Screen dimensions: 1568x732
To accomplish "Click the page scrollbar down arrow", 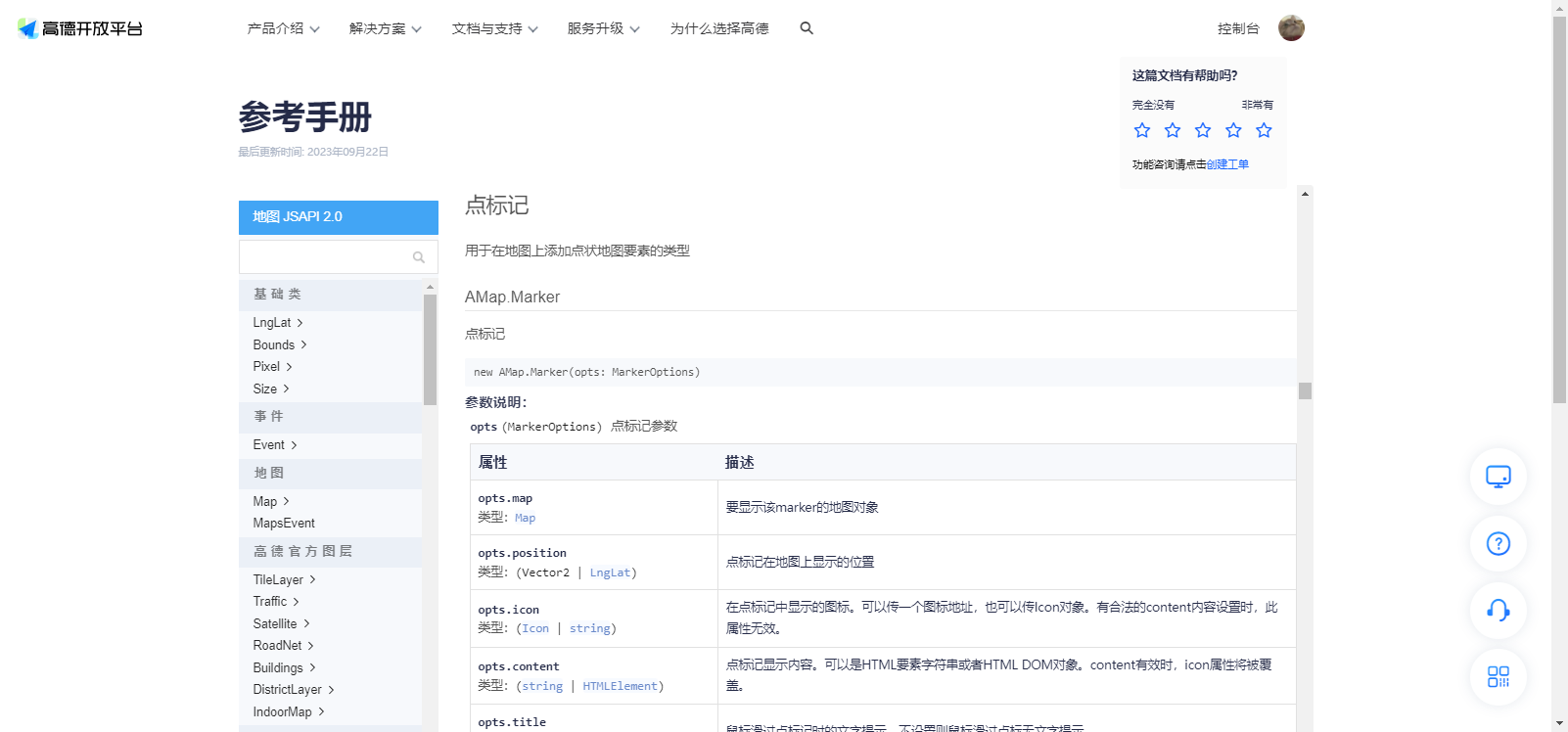I will click(1559, 724).
